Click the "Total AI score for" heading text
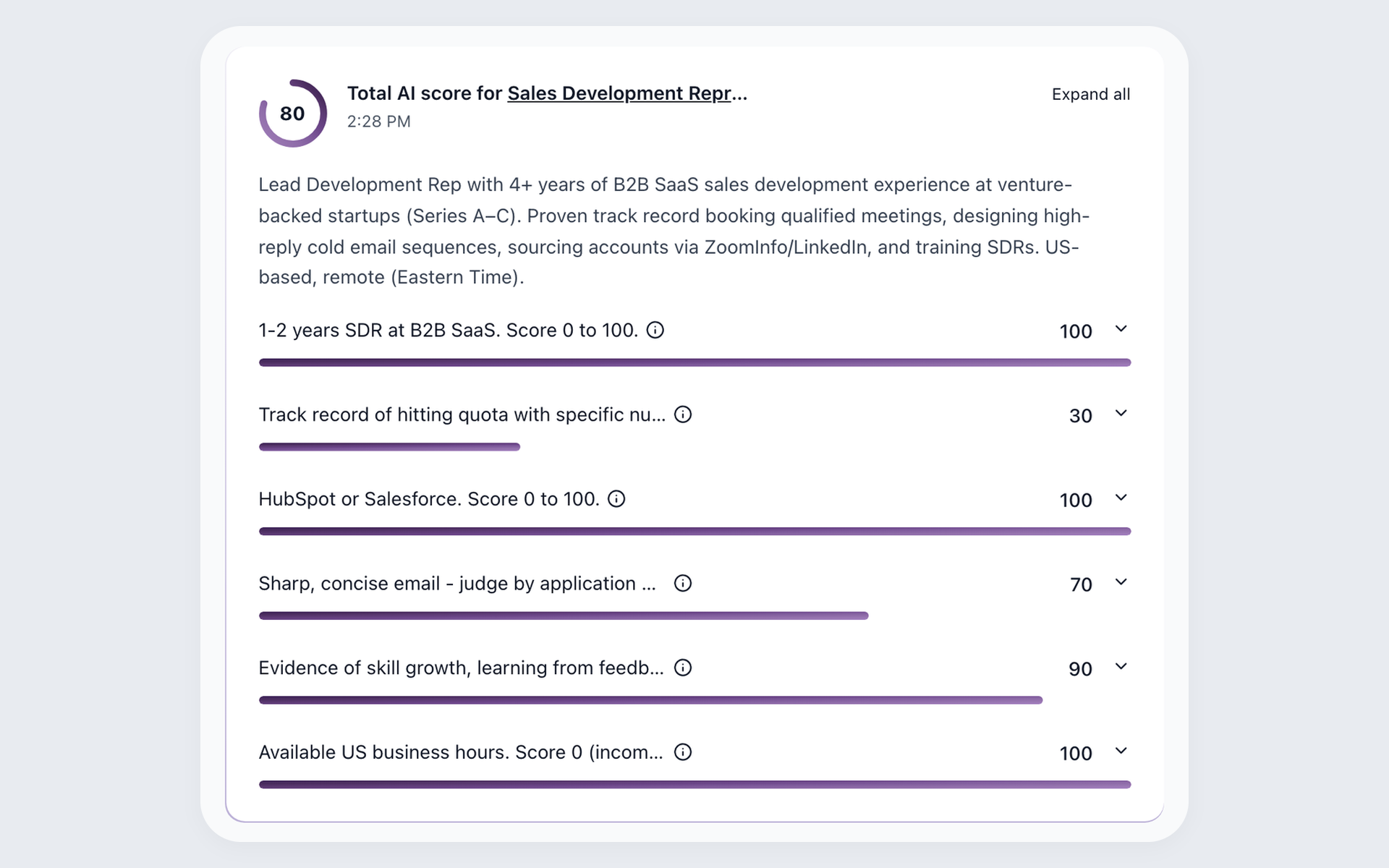 click(x=425, y=93)
